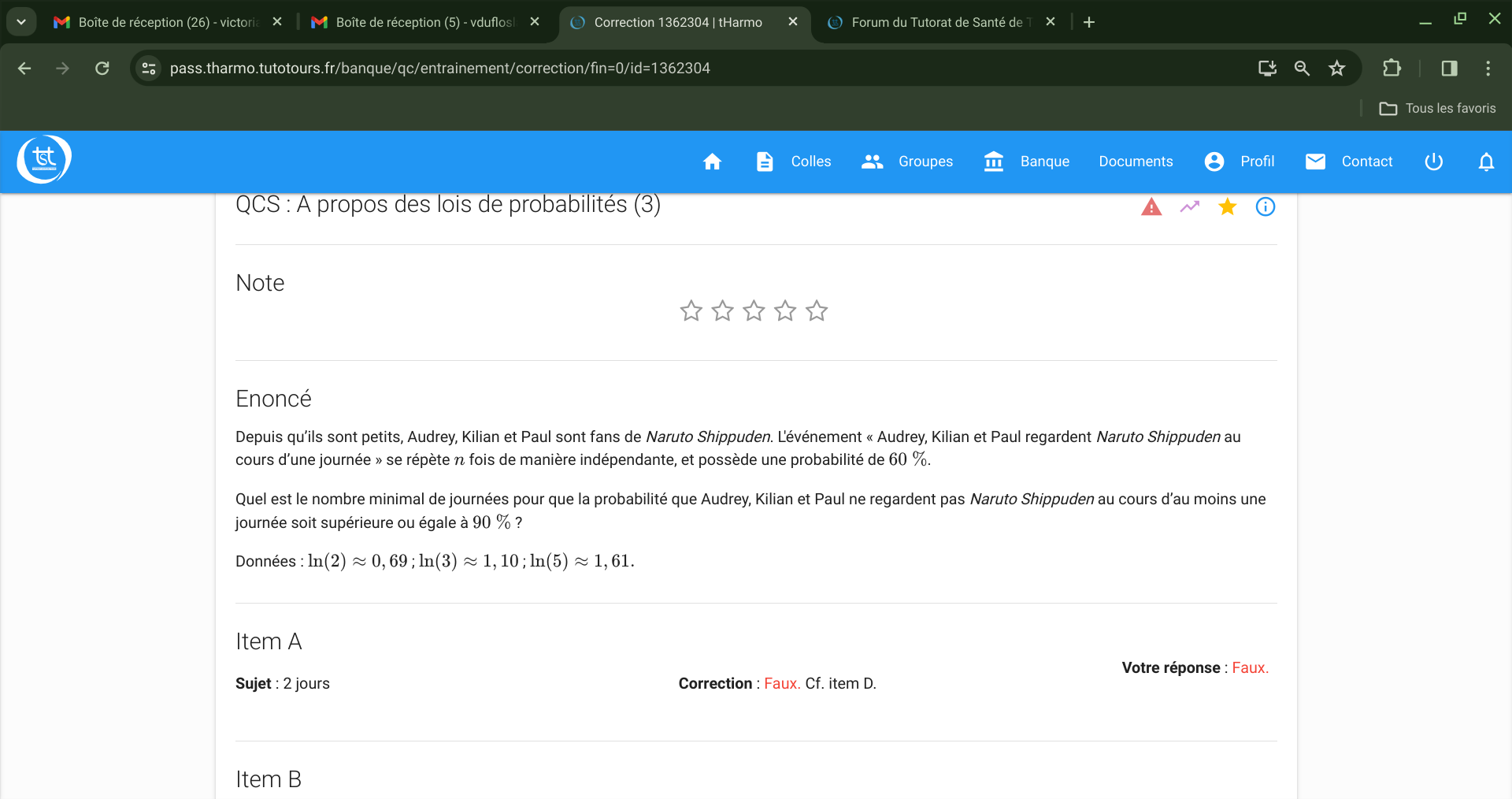Click the Item B heading

(x=269, y=779)
